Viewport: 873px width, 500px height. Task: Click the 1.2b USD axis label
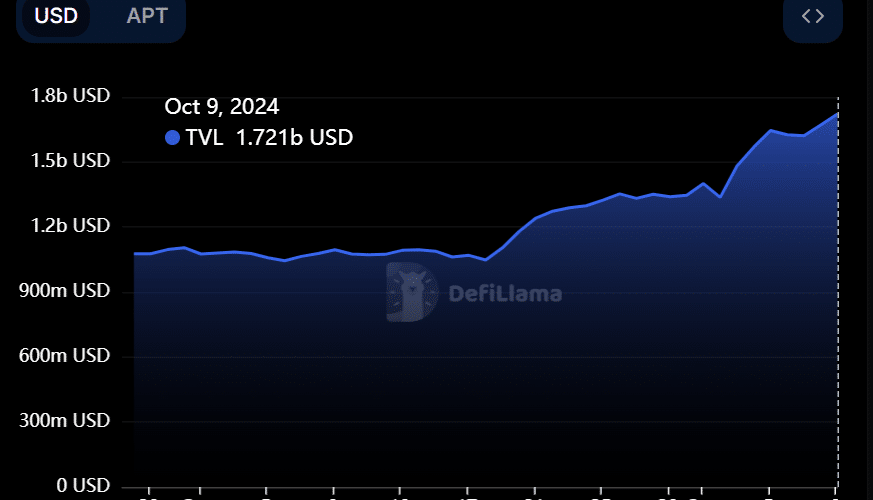point(69,226)
